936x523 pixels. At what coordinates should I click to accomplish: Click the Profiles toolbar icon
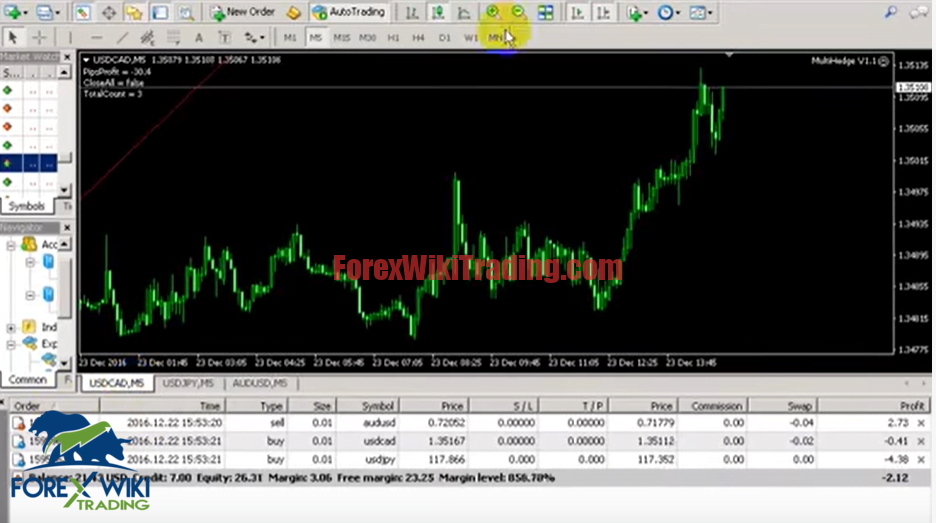pos(44,12)
